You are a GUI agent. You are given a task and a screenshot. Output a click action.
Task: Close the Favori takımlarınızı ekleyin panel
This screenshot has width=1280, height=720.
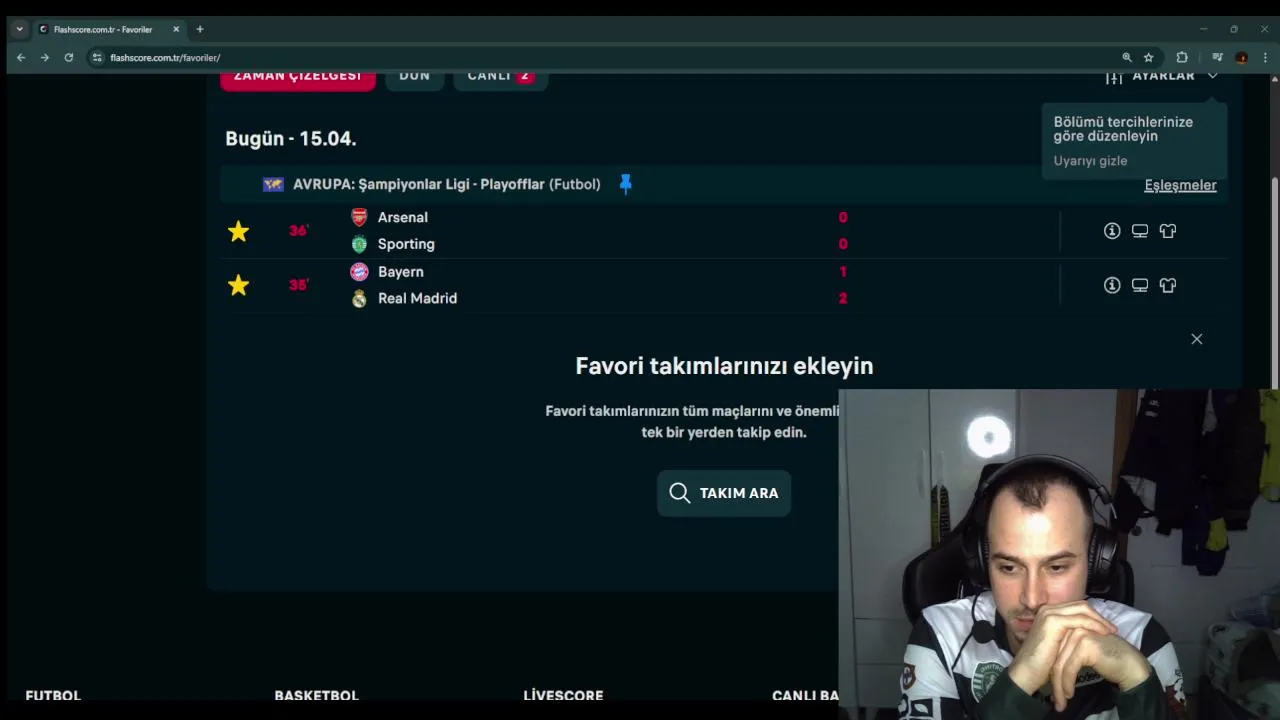click(1196, 339)
